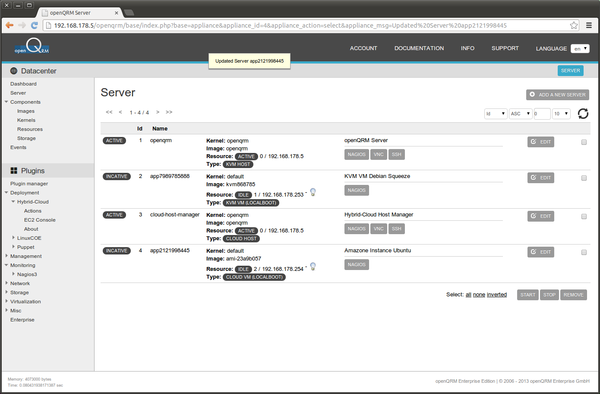This screenshot has width=600, height=394.
Task: Click the browser back arrow
Action: tap(9, 25)
